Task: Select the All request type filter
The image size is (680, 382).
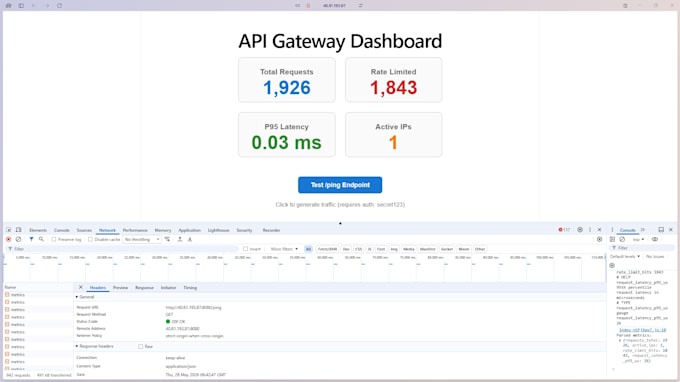Action: [308, 249]
